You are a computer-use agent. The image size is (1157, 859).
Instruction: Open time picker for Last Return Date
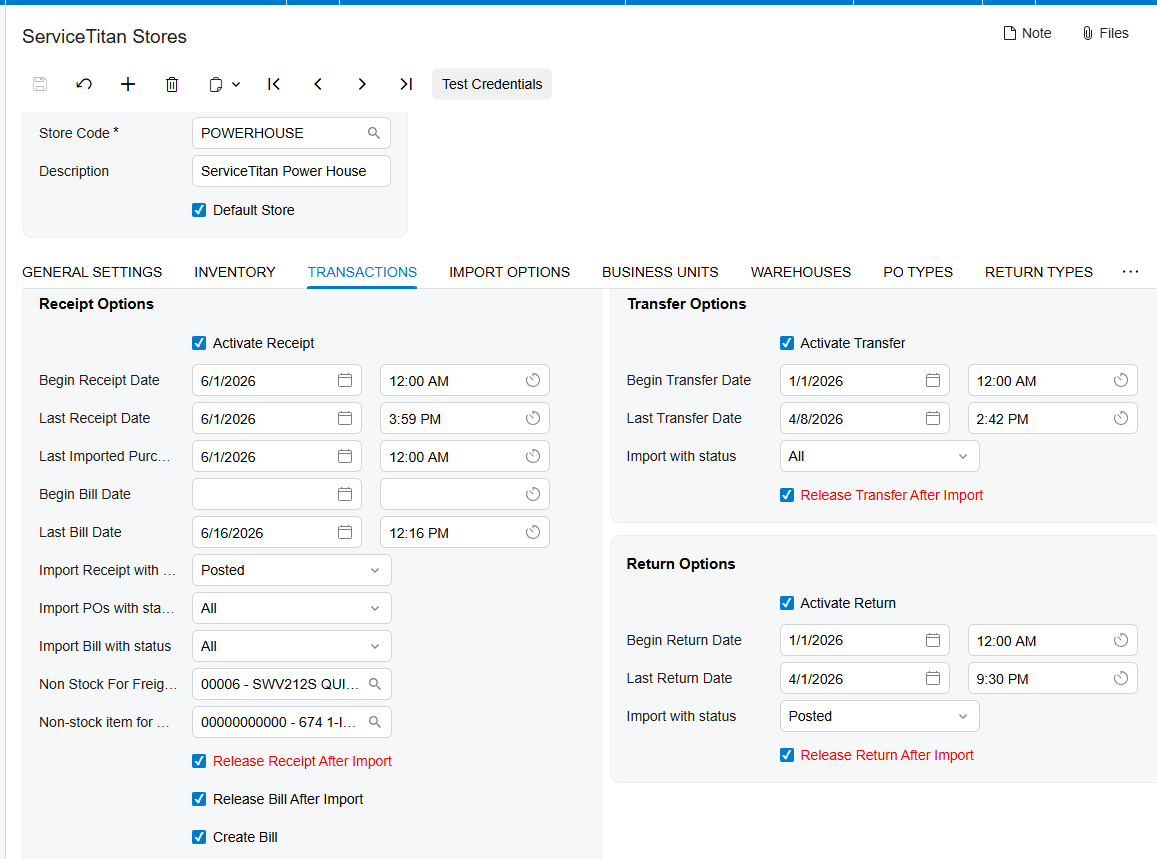(x=1121, y=678)
